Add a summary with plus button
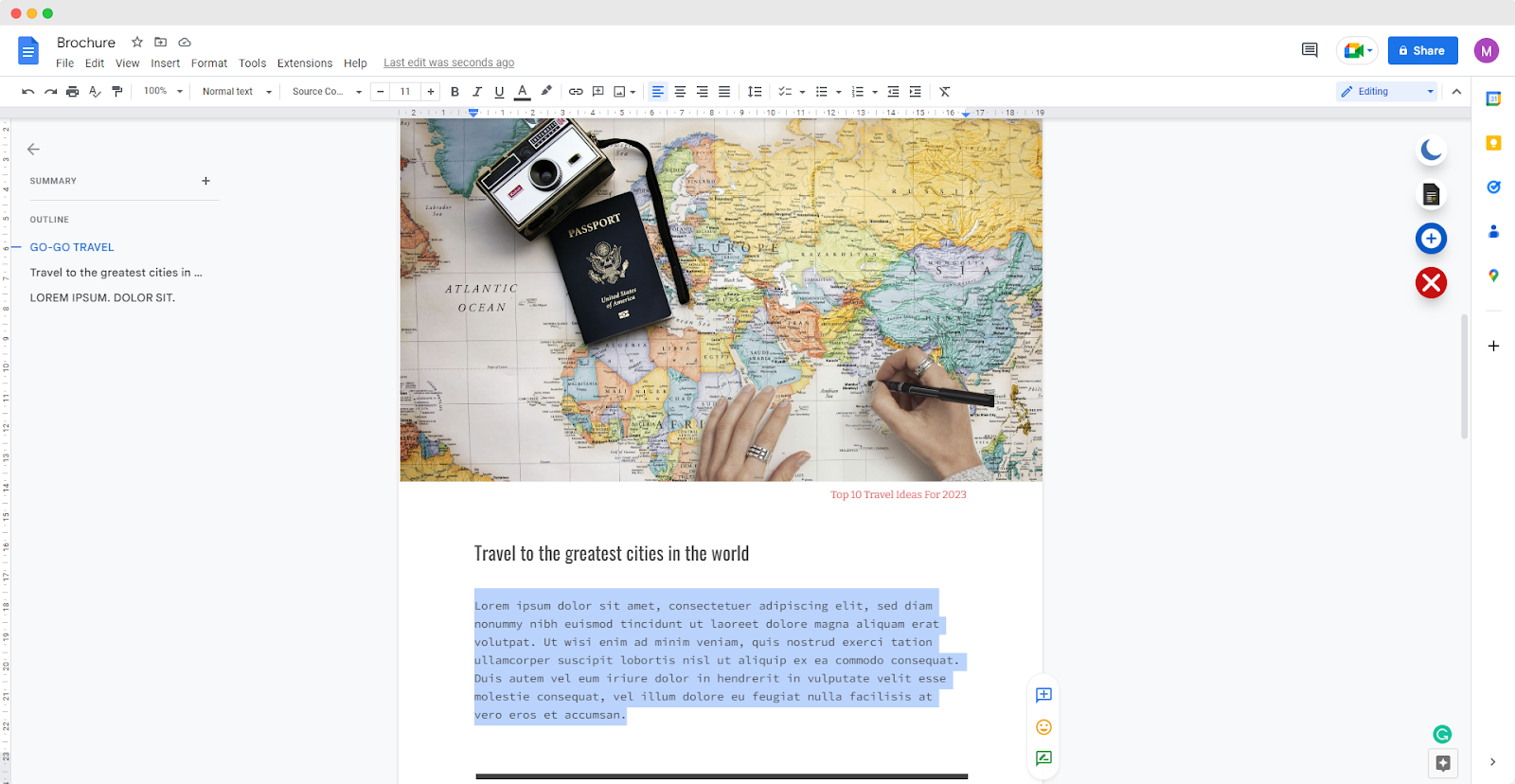 click(205, 181)
